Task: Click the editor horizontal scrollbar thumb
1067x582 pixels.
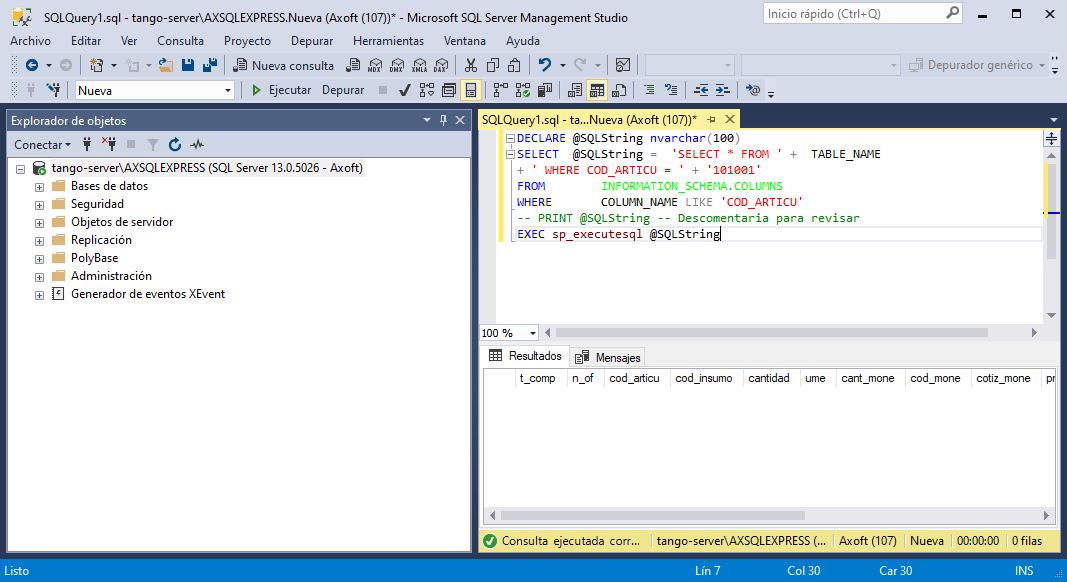Action: point(772,333)
